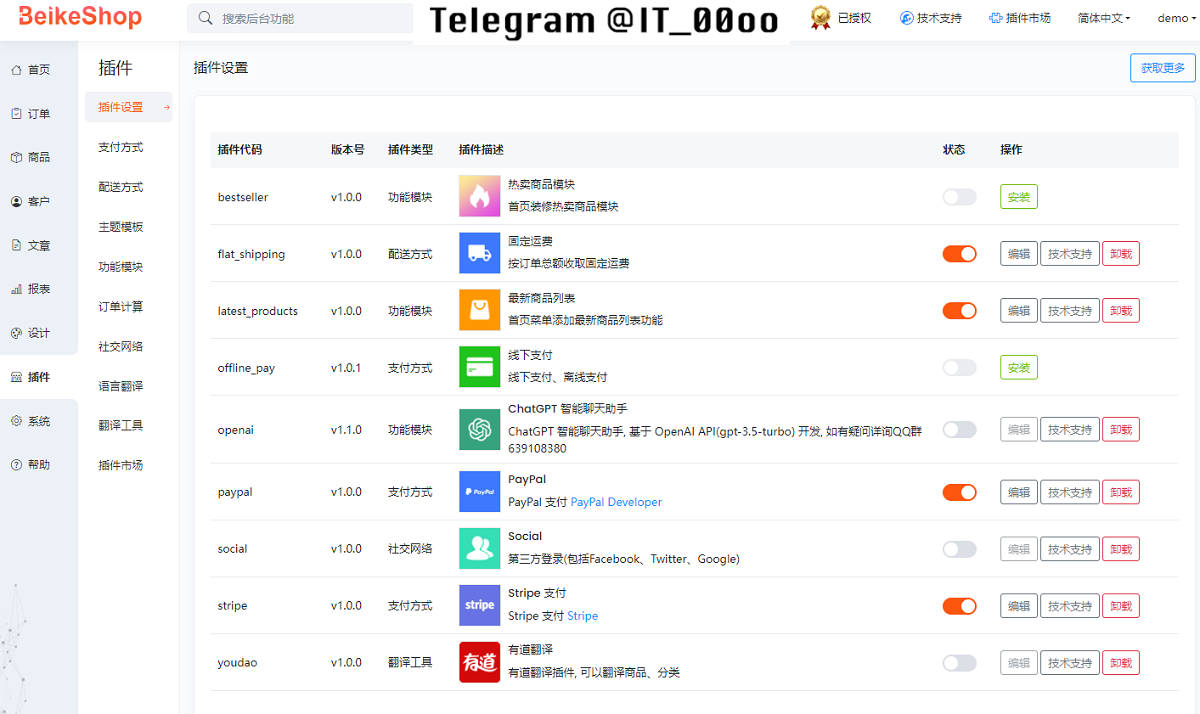This screenshot has height=714, width=1200.
Task: Enable the openai status switch
Action: 959,430
